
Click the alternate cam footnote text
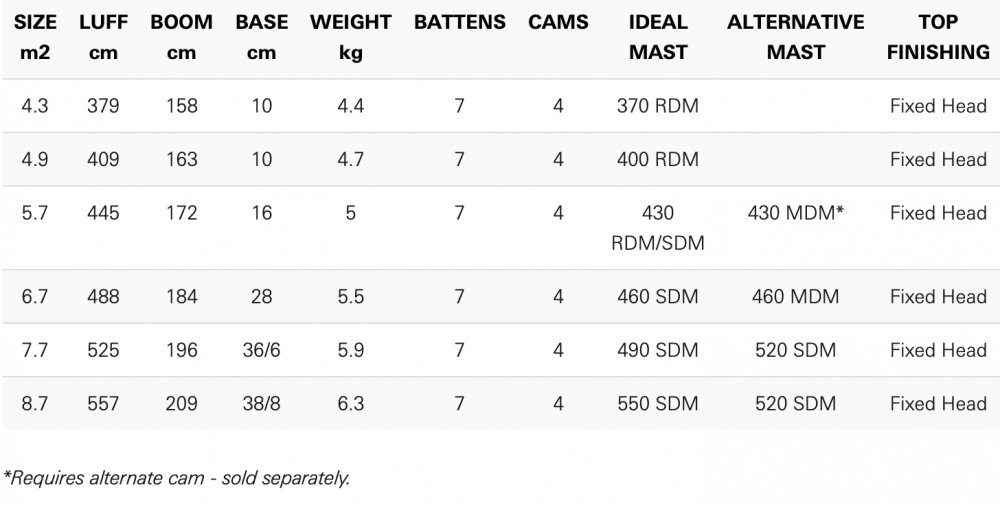pyautogui.click(x=177, y=477)
